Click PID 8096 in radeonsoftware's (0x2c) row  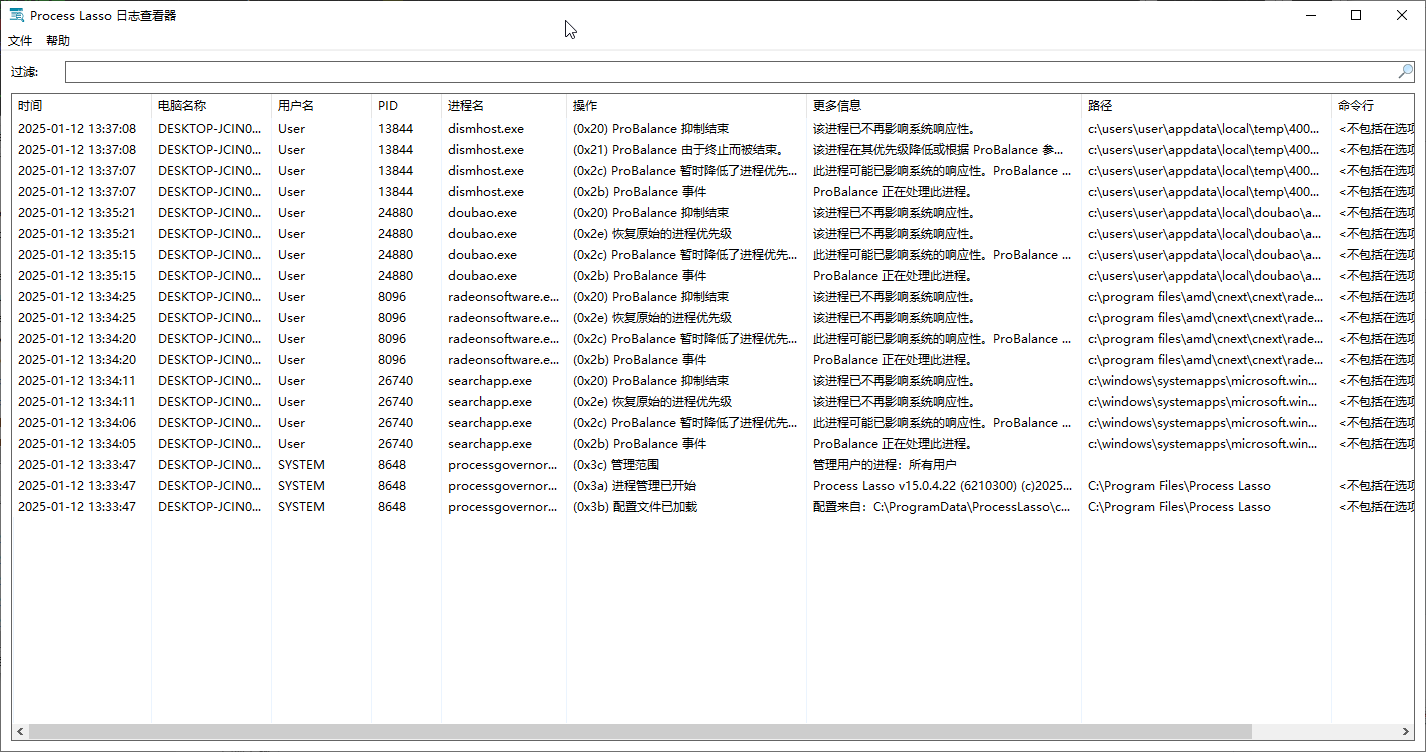pos(392,339)
